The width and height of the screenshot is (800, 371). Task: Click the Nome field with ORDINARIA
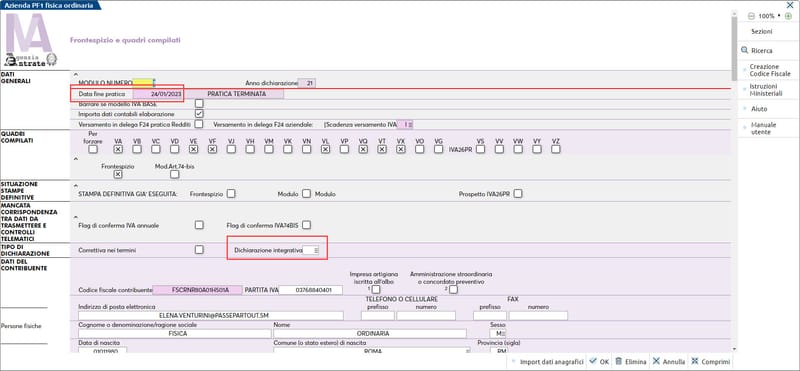click(x=370, y=334)
